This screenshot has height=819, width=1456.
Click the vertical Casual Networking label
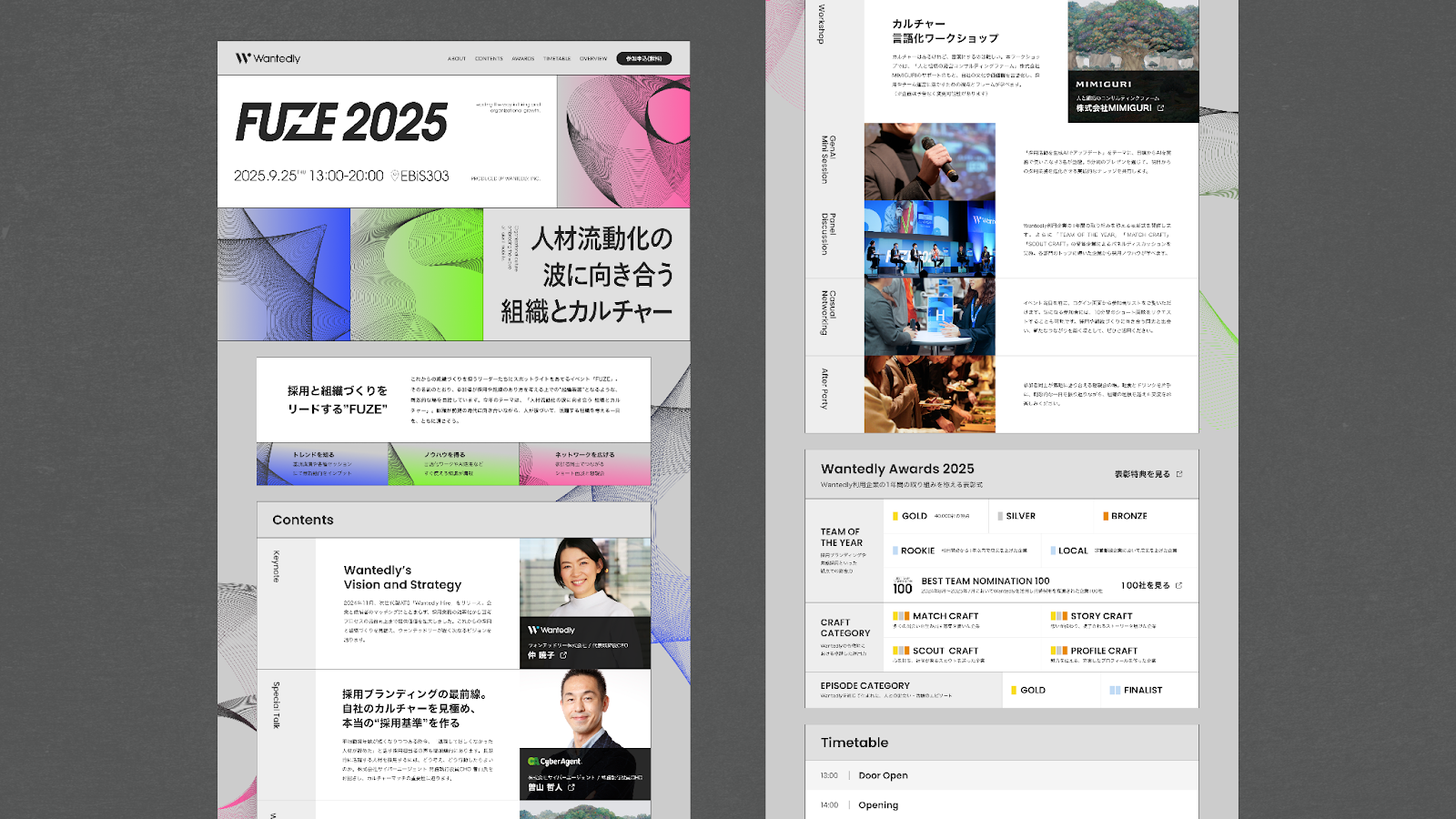coord(828,312)
